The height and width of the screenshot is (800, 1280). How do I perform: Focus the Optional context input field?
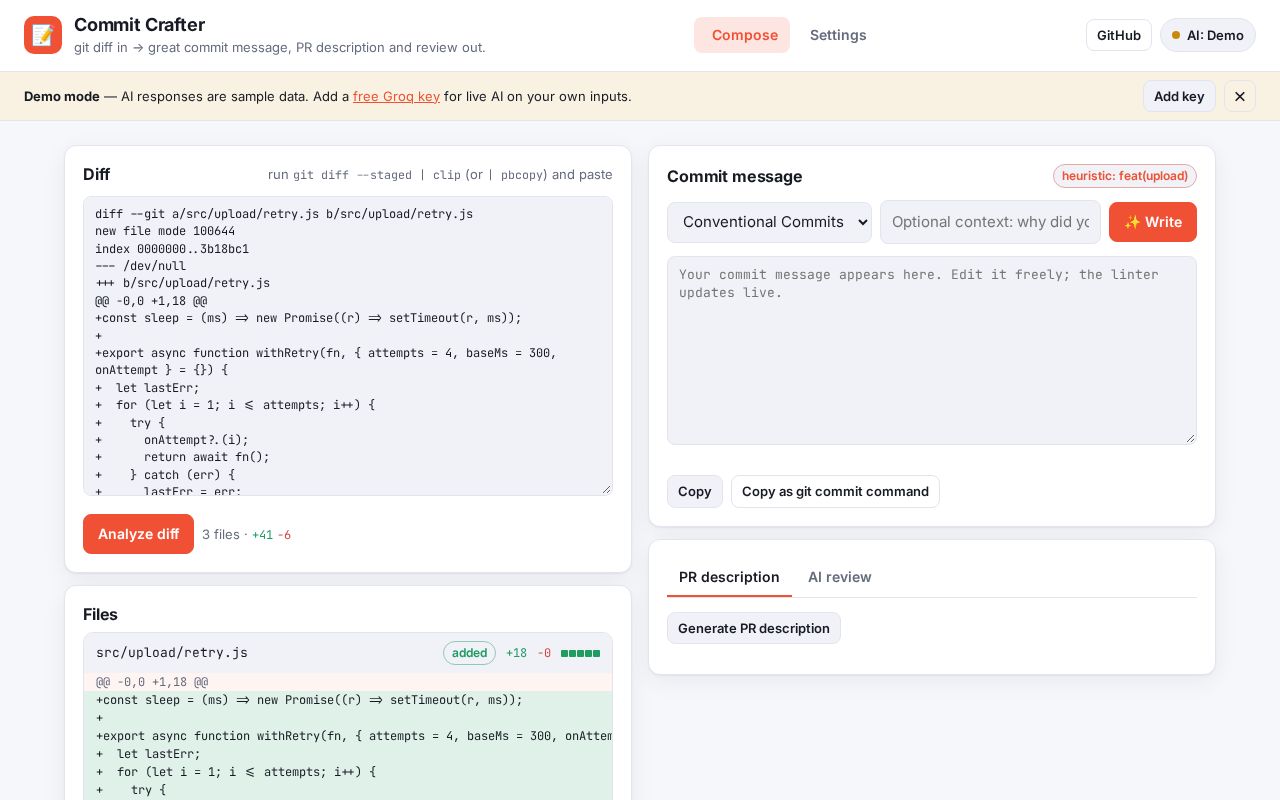click(x=990, y=222)
